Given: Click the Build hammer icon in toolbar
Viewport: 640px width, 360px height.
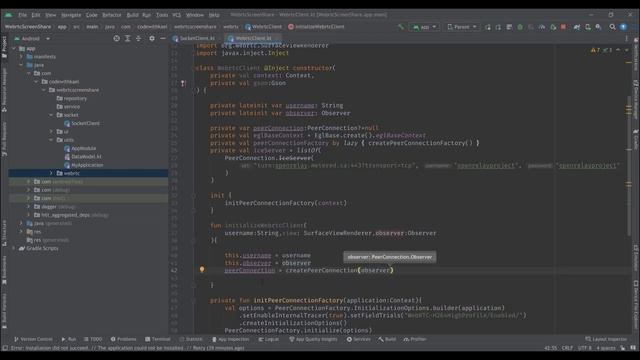Looking at the screenshot, I should pos(401,27).
